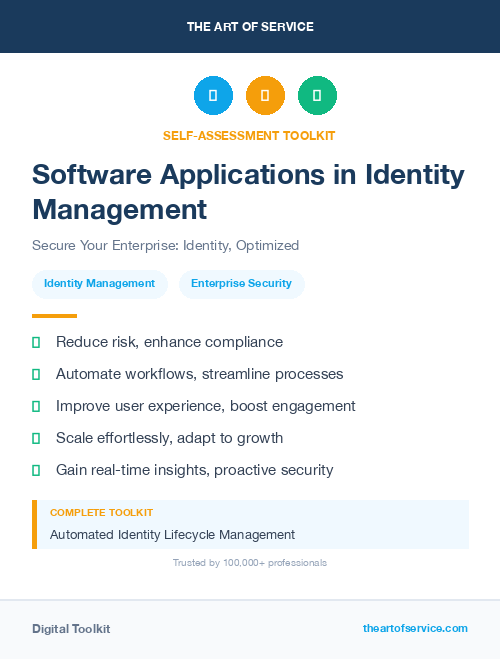
Task: Click the text "Reduce risk, enhance compliance"
Action: pyautogui.click(x=169, y=342)
